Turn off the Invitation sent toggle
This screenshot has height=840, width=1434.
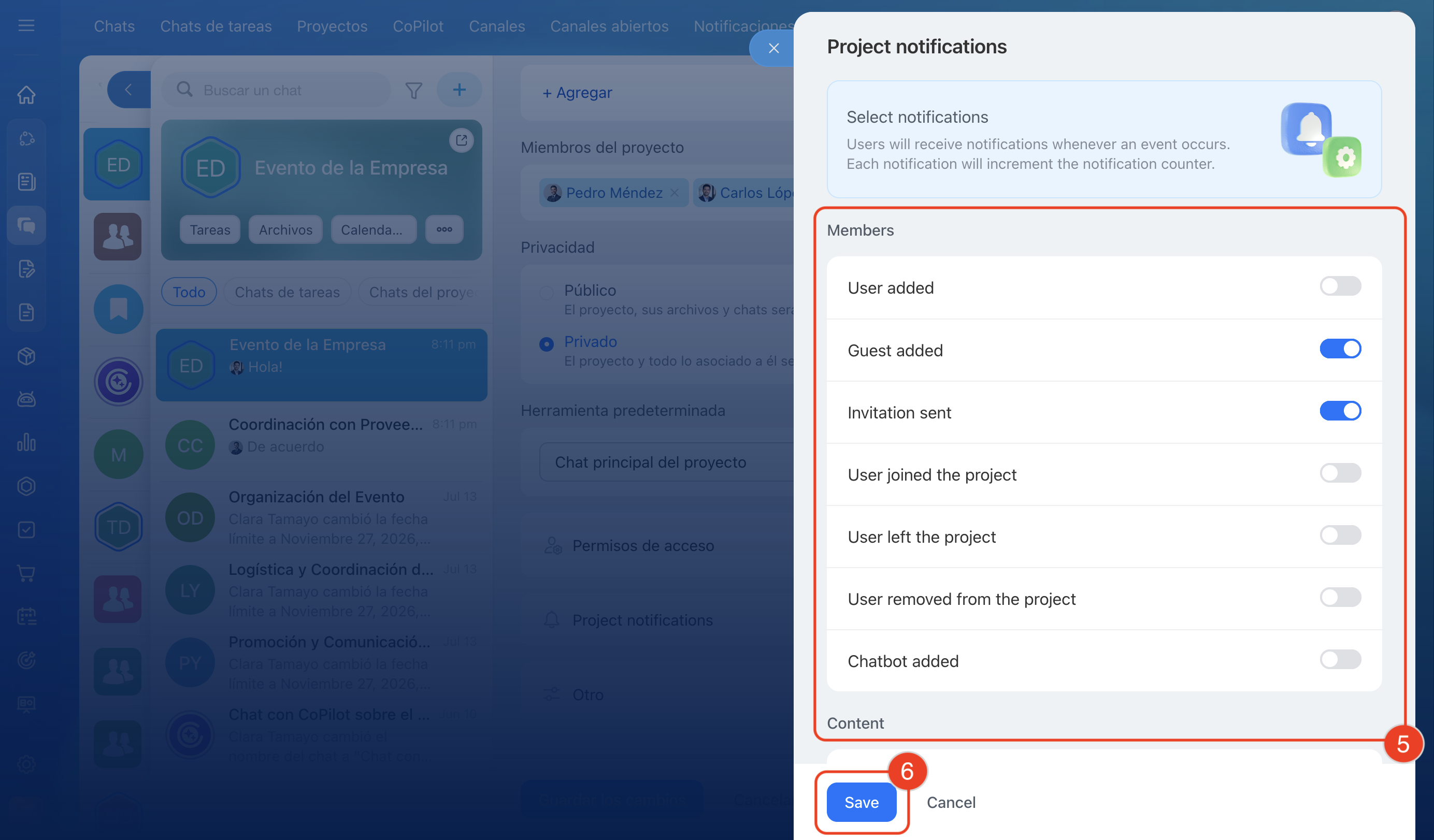pos(1340,411)
